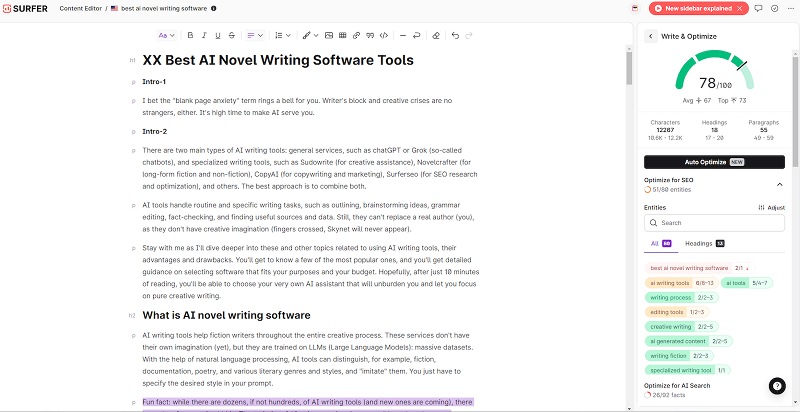
Task: Switch to the Headings tab
Action: click(705, 244)
